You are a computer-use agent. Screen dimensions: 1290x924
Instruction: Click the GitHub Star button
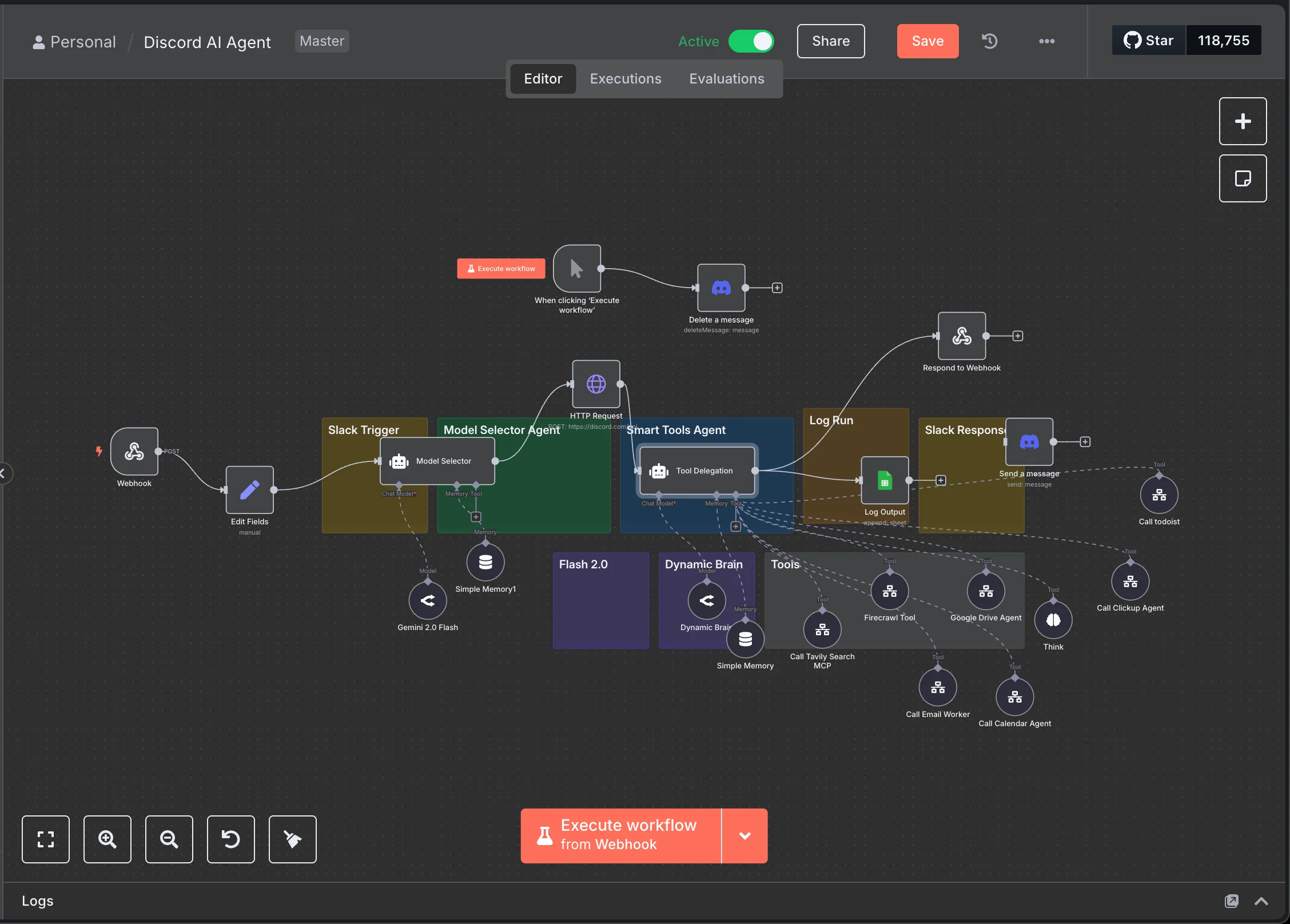pos(1149,41)
